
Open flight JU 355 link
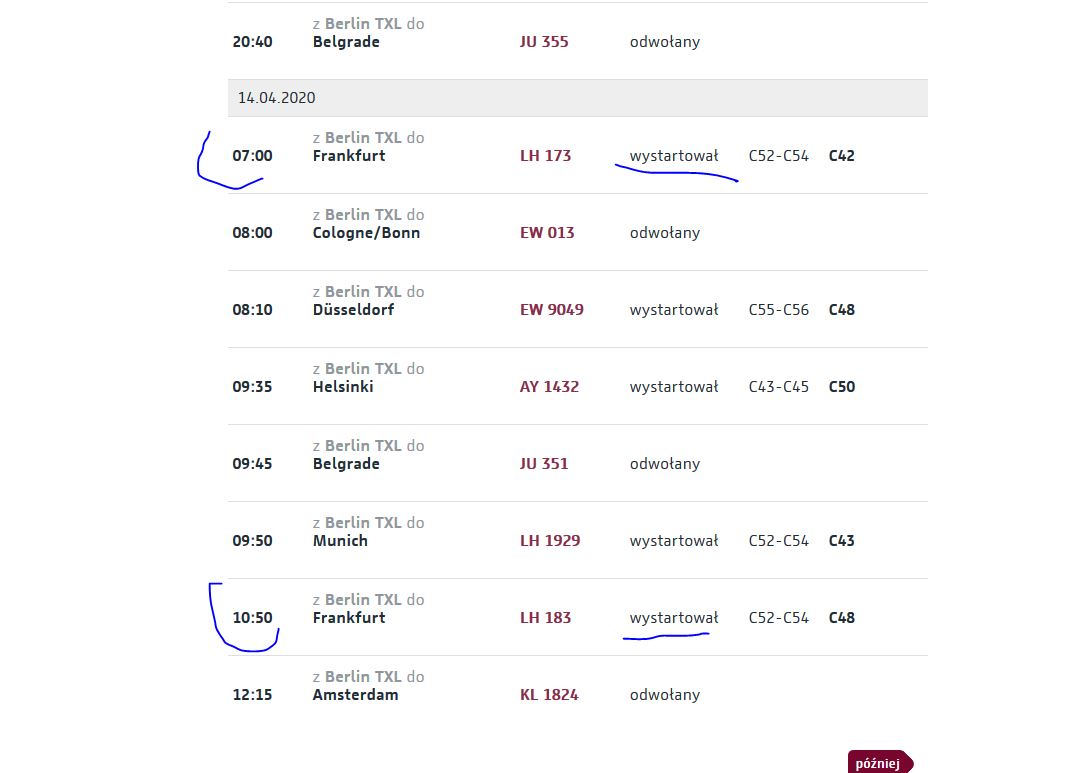tap(544, 42)
